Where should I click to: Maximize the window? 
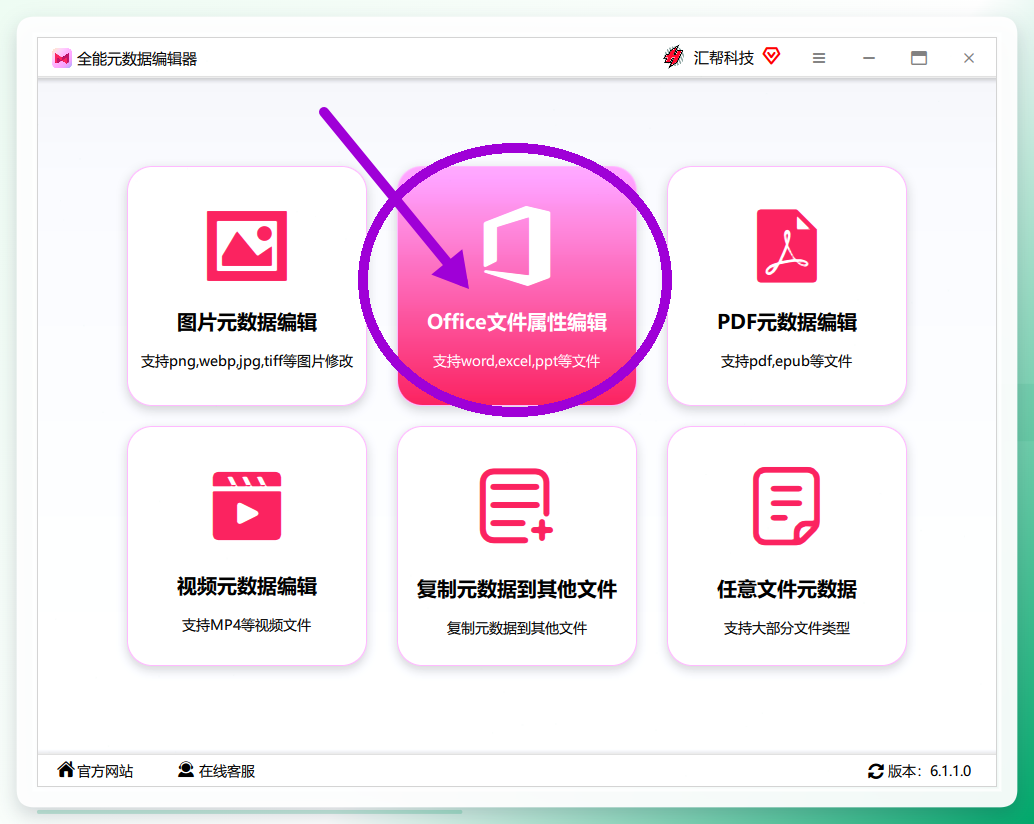[919, 59]
